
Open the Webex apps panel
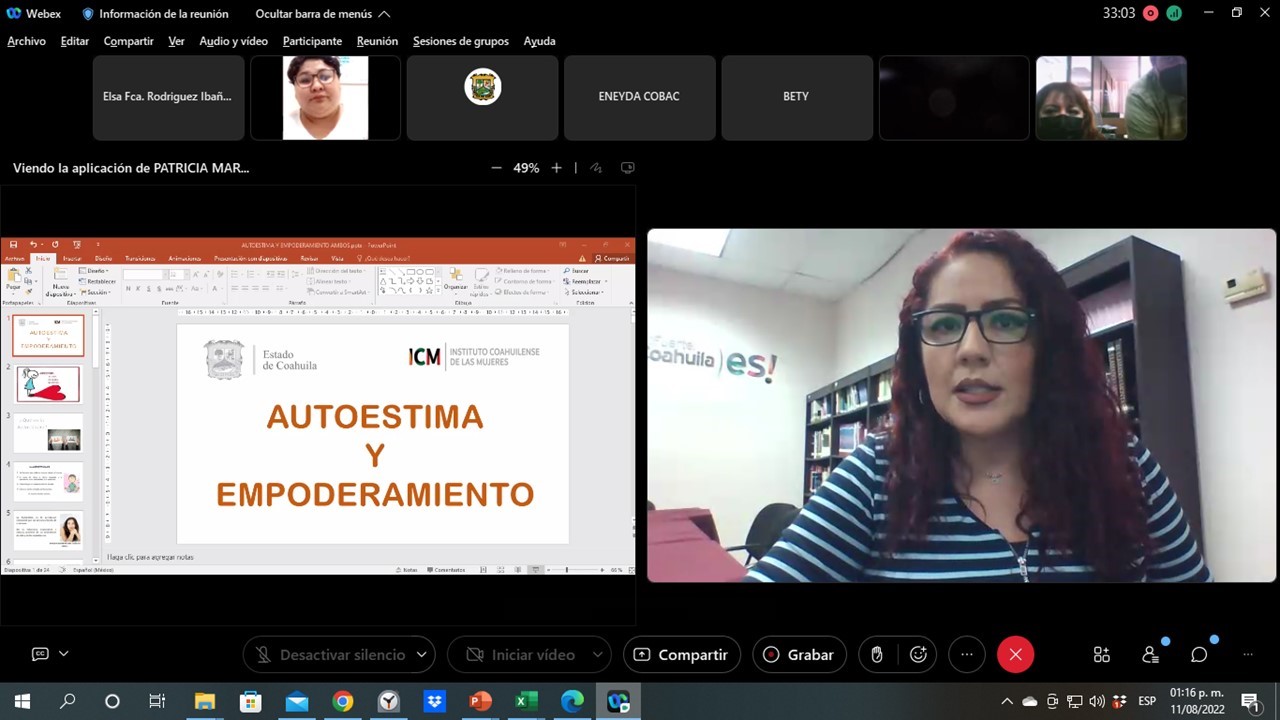(1101, 655)
